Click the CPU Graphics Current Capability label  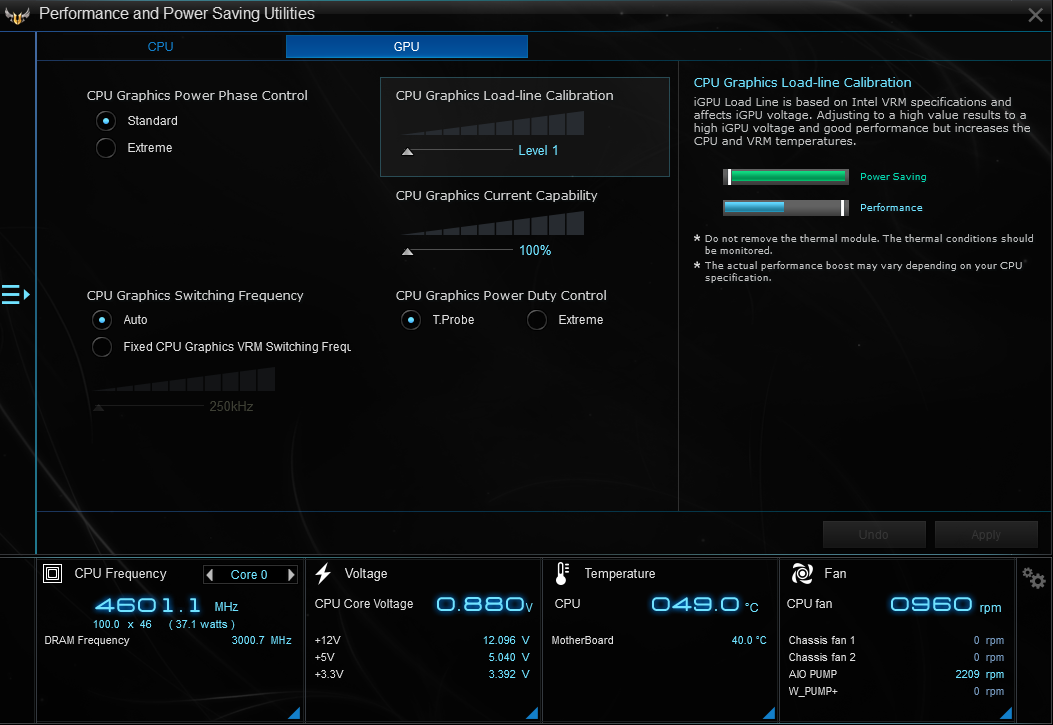coord(496,195)
